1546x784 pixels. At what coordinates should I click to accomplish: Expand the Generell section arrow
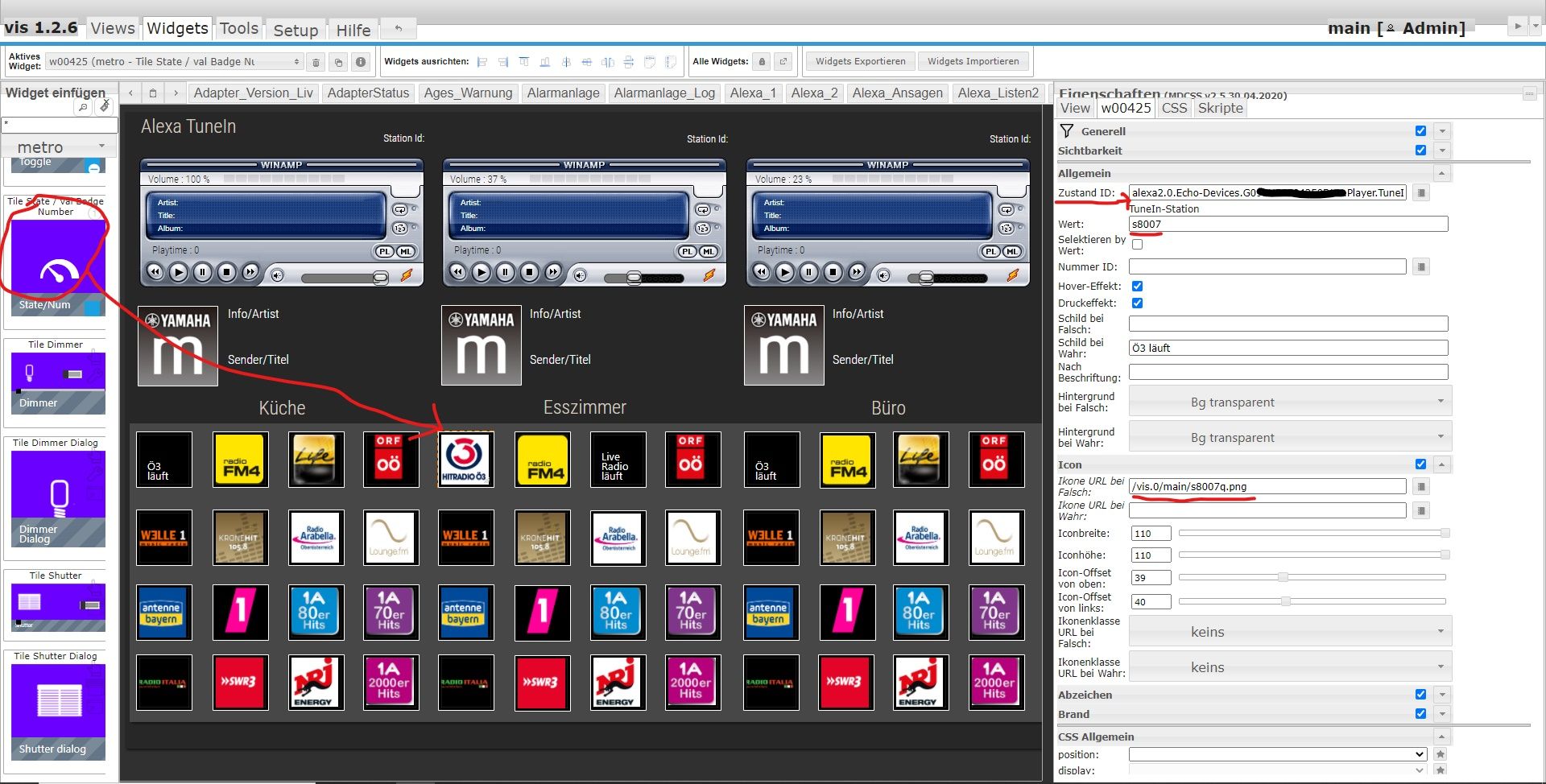coord(1442,131)
